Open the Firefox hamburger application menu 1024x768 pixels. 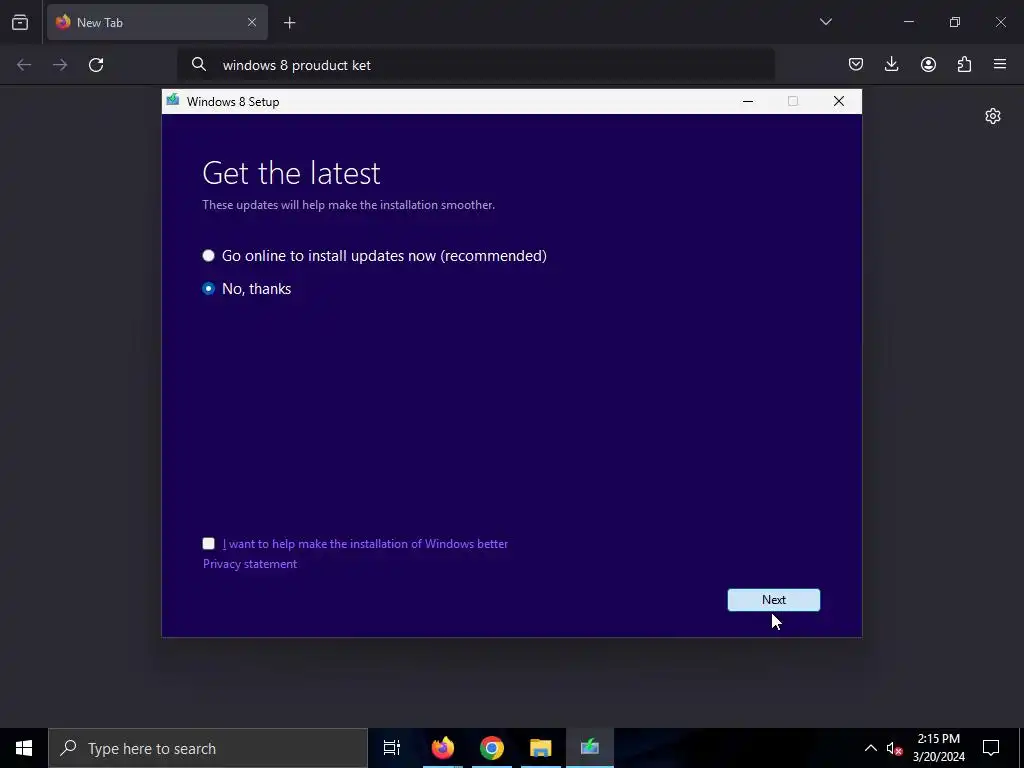point(1000,64)
